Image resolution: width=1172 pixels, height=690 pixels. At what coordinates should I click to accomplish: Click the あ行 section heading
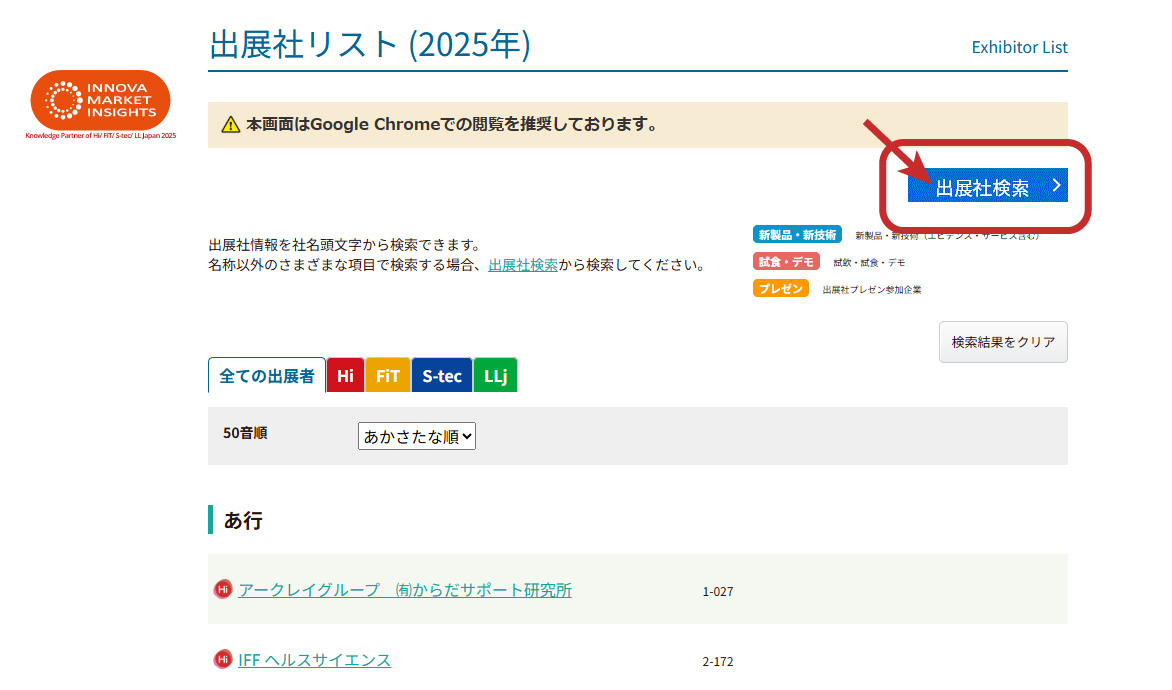tap(243, 520)
